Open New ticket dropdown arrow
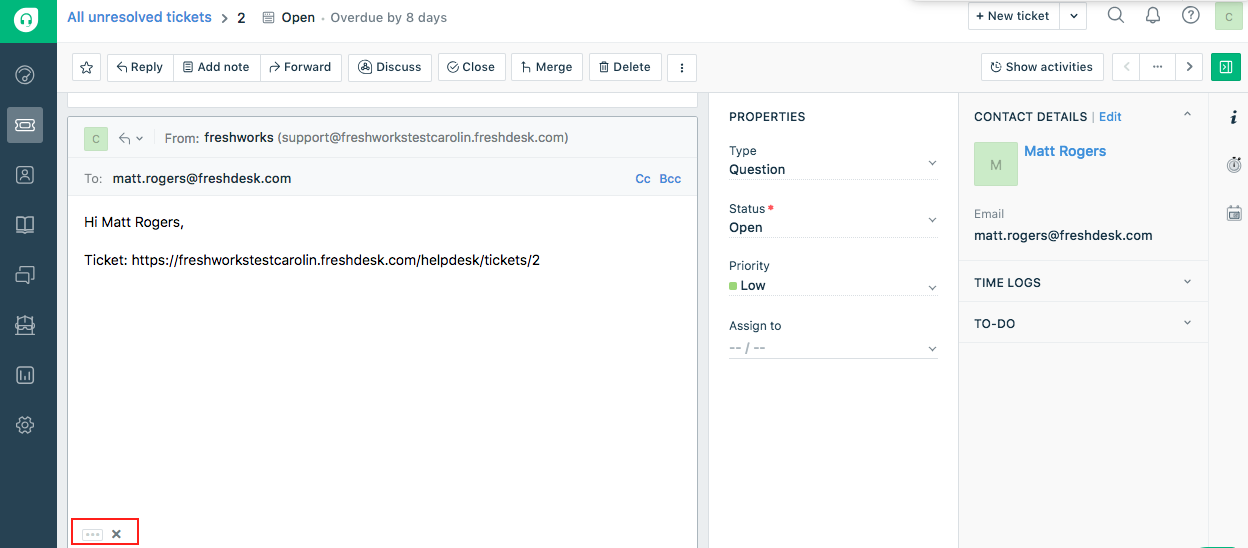Image resolution: width=1248 pixels, height=548 pixels. click(x=1073, y=16)
